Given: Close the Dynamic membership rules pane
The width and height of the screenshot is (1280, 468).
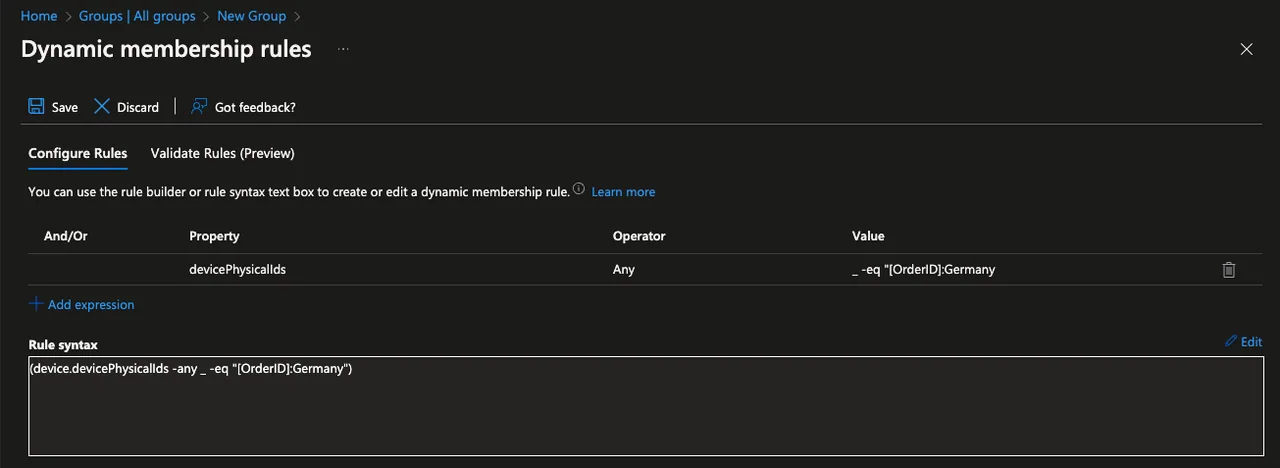Looking at the screenshot, I should pos(1246,49).
